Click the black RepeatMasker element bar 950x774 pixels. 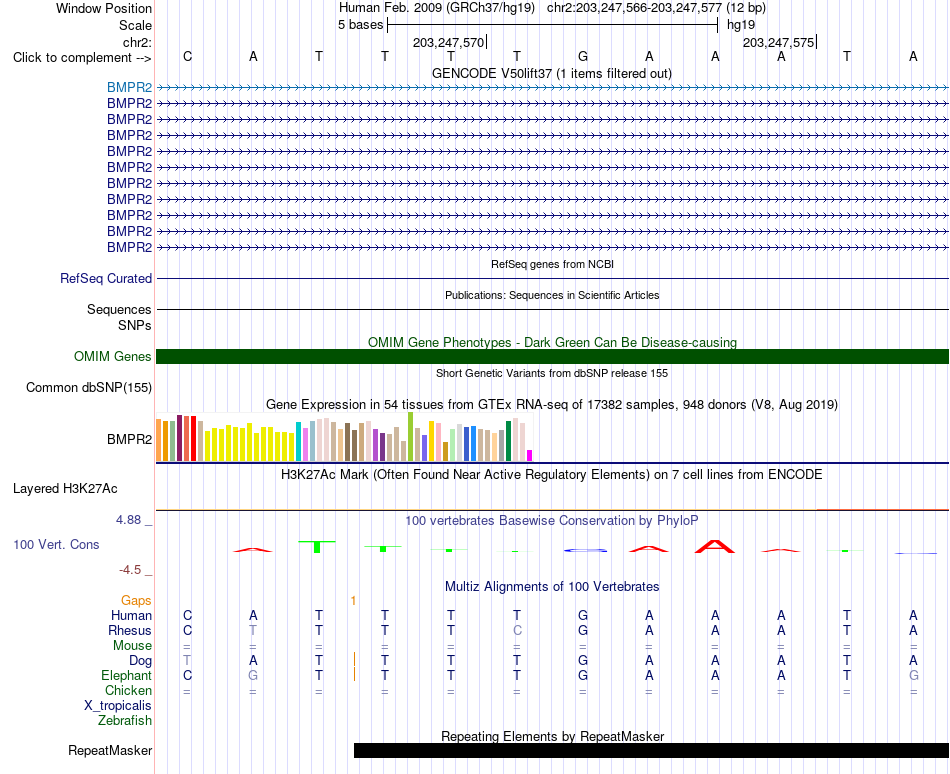651,750
